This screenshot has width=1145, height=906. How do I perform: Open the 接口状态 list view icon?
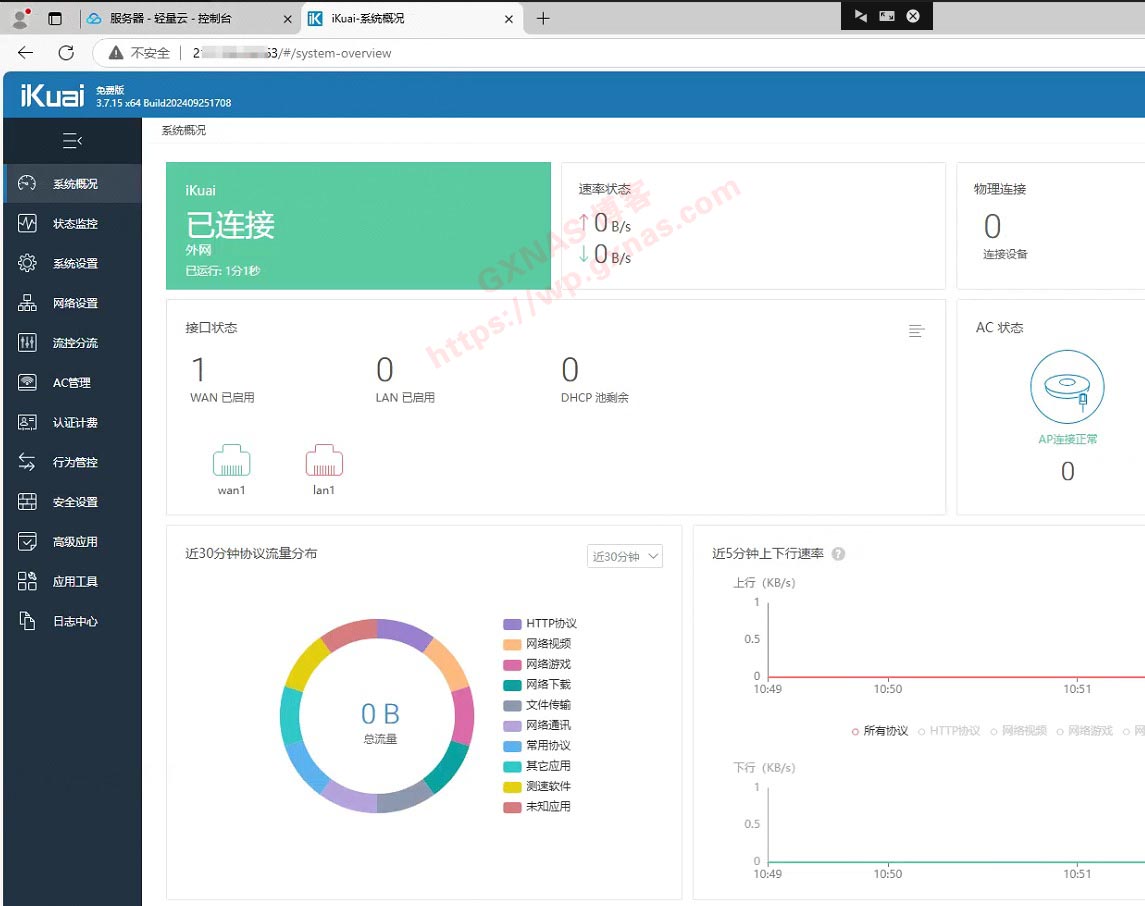coord(916,331)
